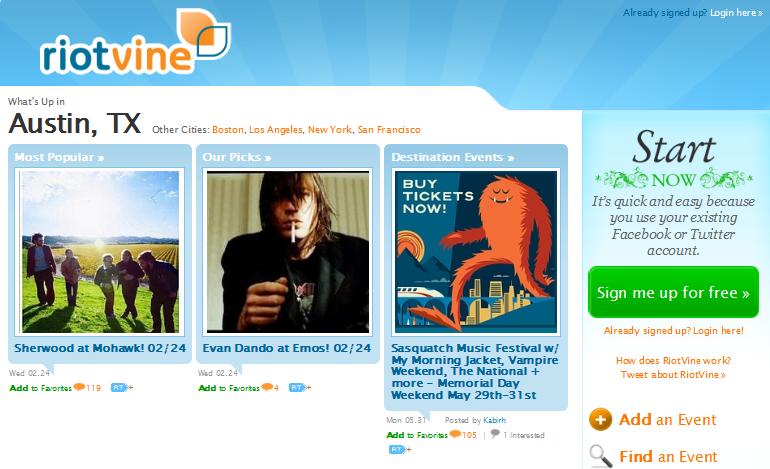Click the gray bubble beside 1 Interested
Screen dimensions: 770x469
coord(495,434)
